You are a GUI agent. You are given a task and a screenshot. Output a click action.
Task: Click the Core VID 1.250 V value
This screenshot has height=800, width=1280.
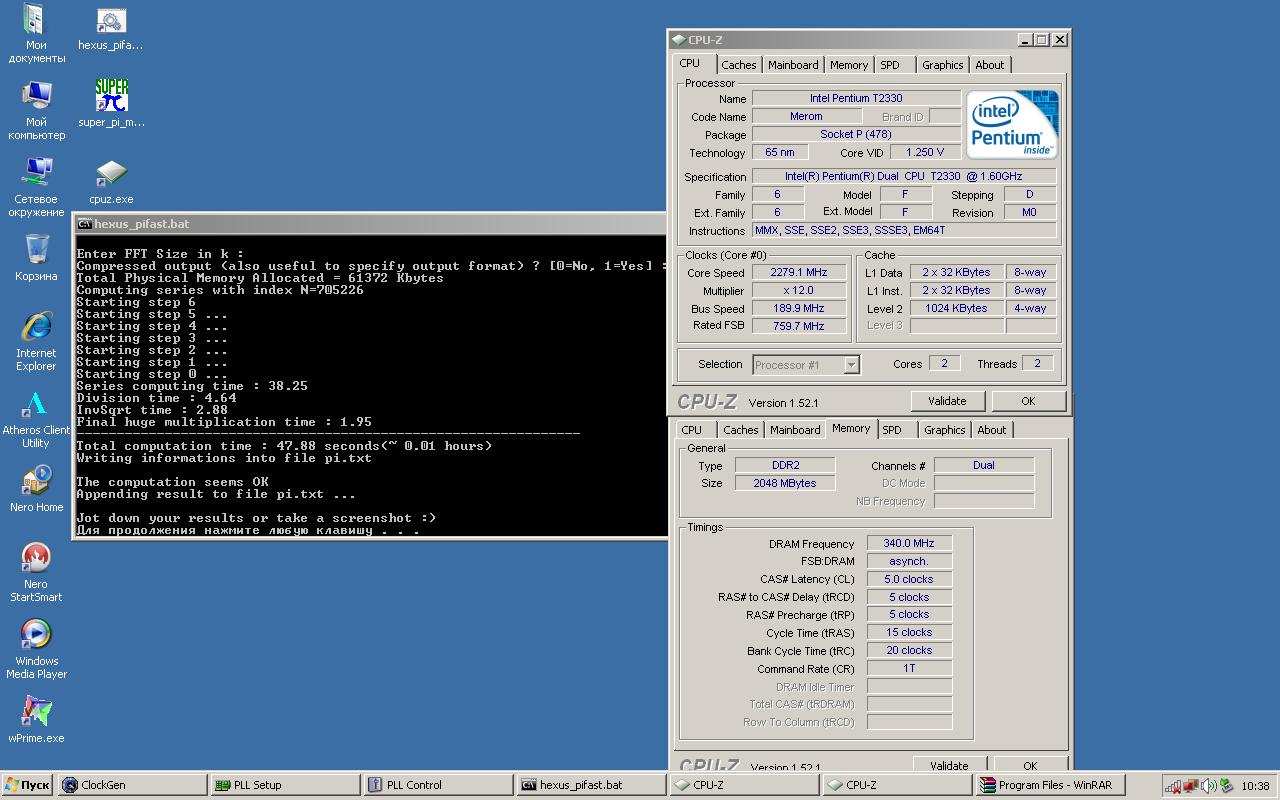click(925, 152)
